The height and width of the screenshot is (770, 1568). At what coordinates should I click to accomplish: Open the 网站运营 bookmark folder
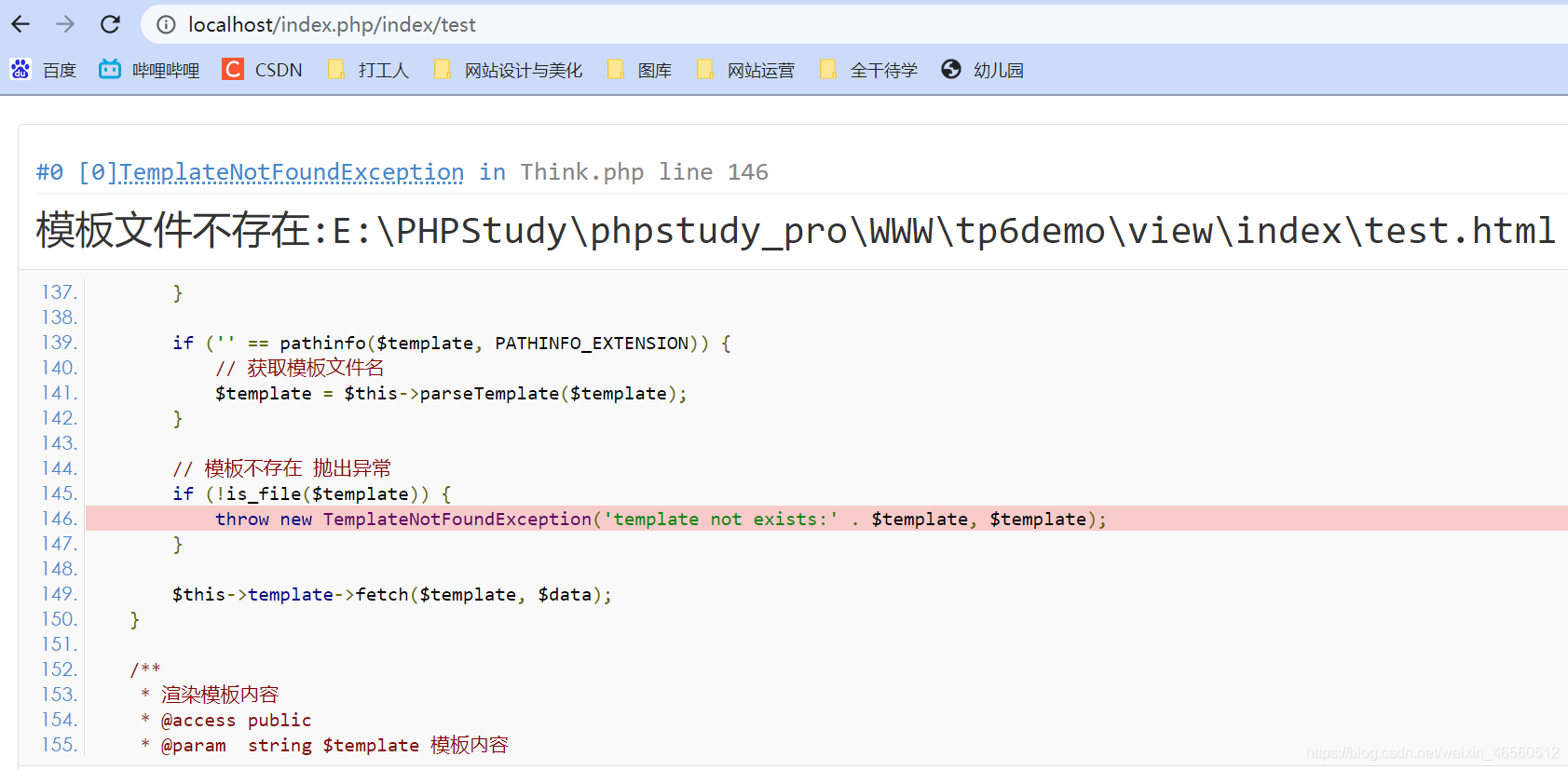tap(745, 70)
